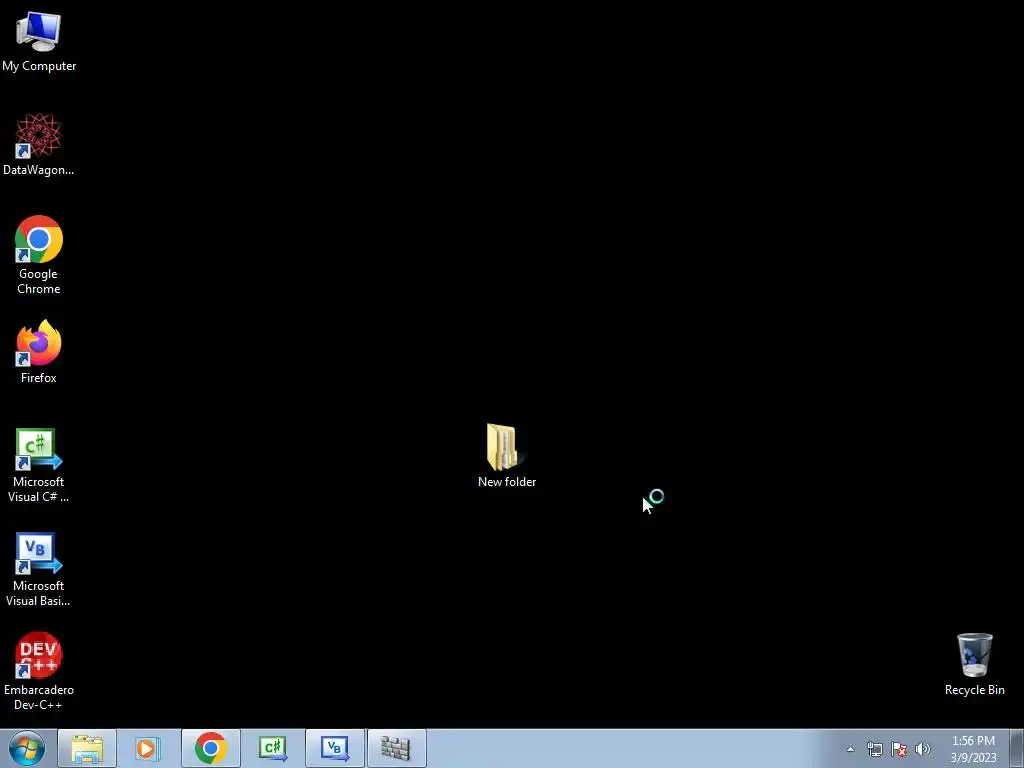Open Visual Basic from the taskbar
The width and height of the screenshot is (1024, 768).
tap(334, 748)
